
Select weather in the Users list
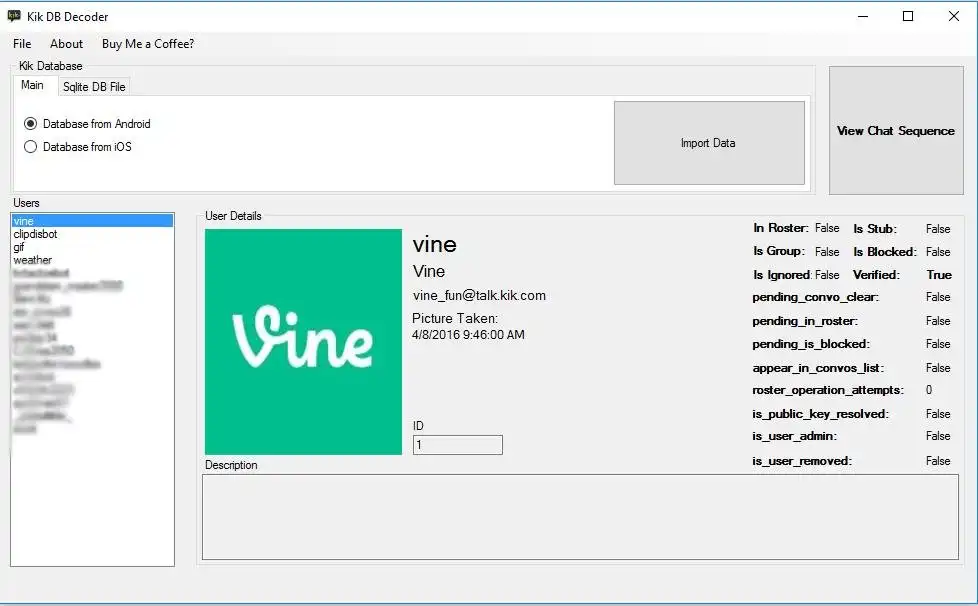(x=92, y=260)
